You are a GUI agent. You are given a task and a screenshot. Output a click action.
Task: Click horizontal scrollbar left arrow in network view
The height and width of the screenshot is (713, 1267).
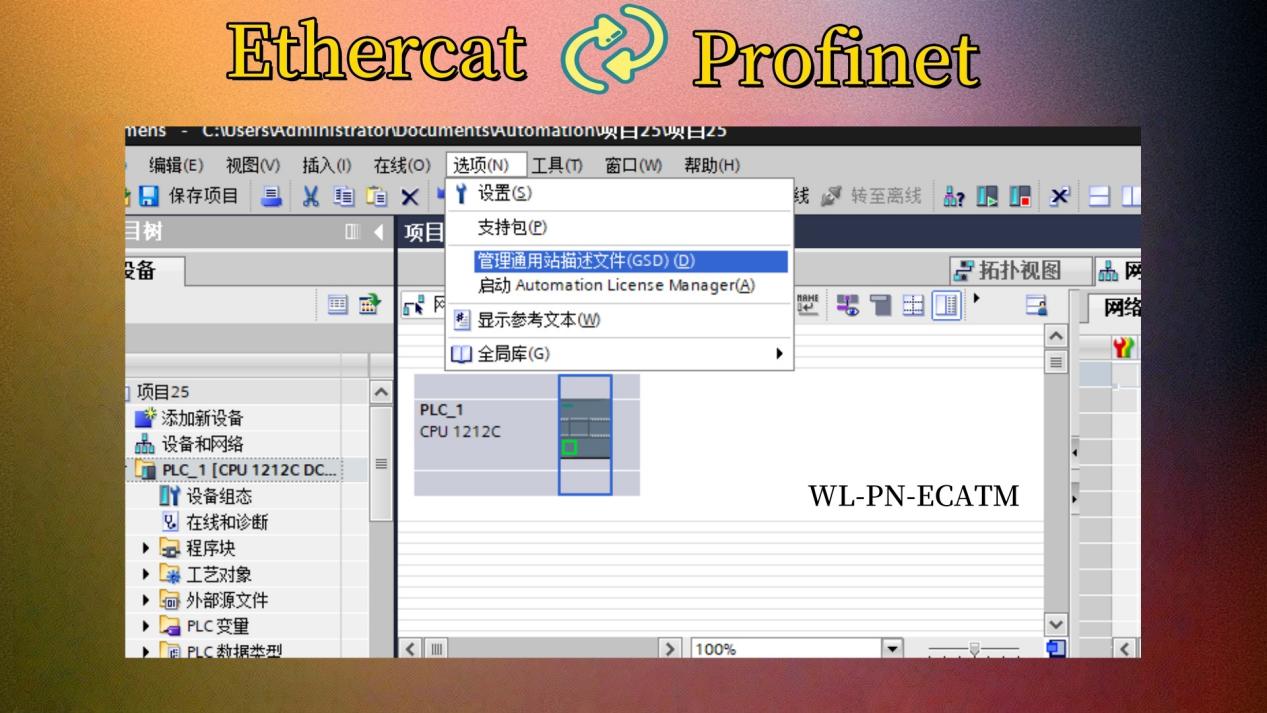click(408, 649)
